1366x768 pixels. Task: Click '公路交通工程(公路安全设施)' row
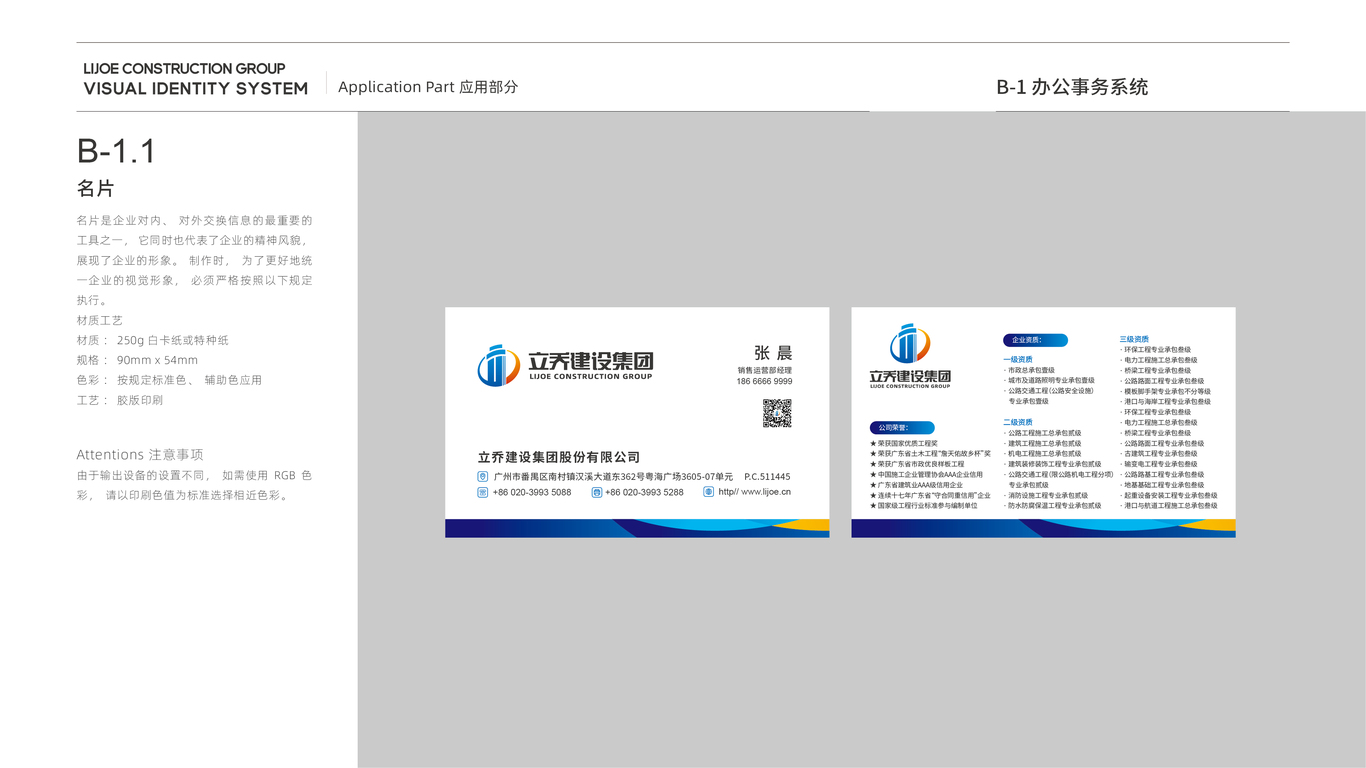coord(1049,391)
